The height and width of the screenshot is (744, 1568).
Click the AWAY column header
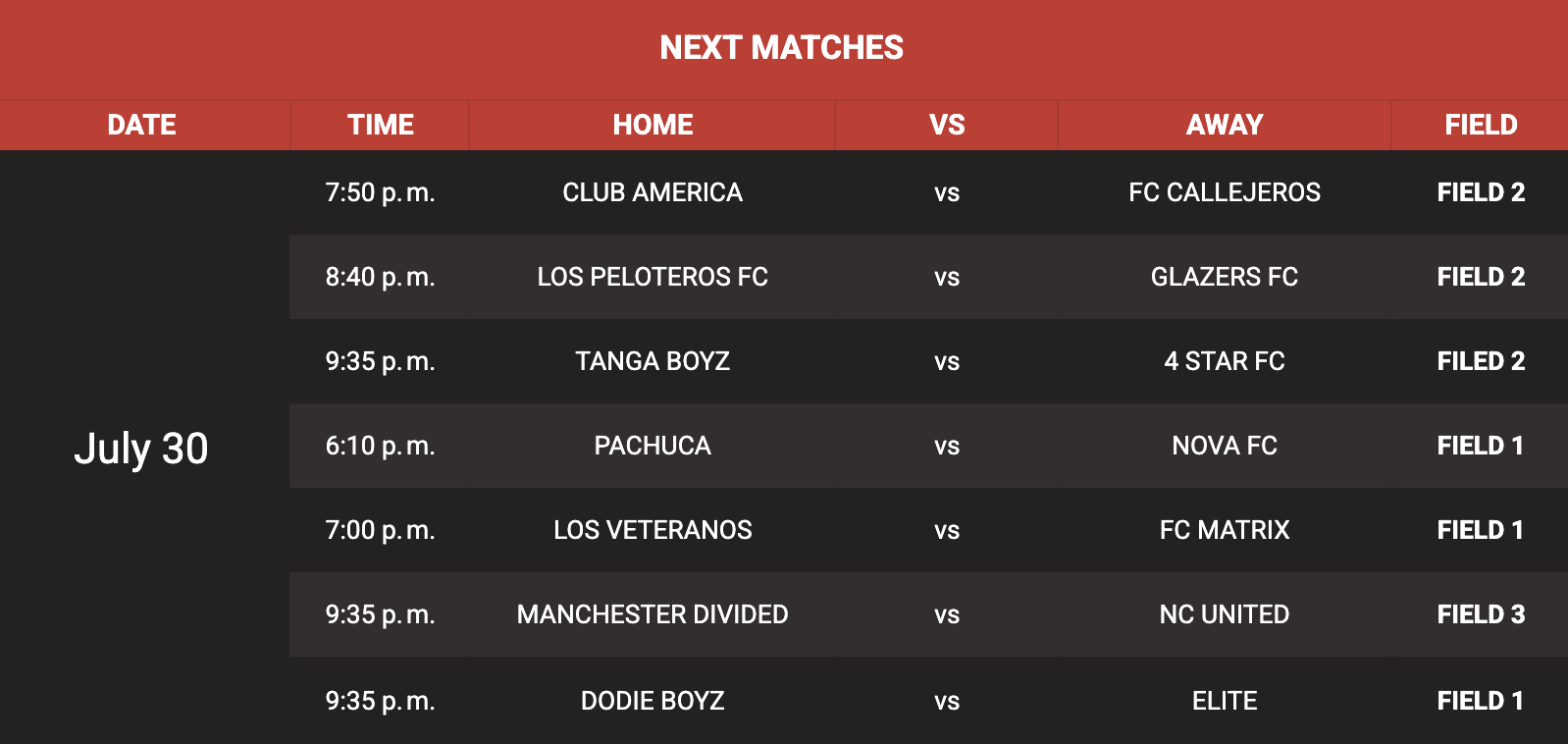(1225, 125)
